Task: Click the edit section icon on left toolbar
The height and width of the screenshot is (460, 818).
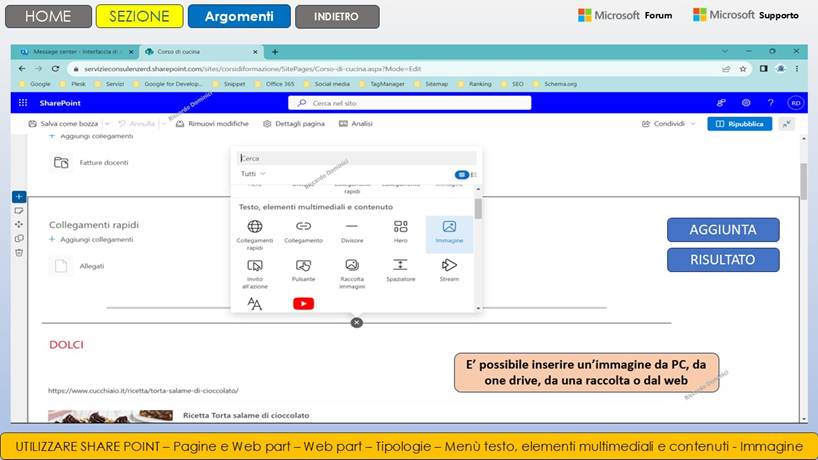Action: (x=19, y=211)
